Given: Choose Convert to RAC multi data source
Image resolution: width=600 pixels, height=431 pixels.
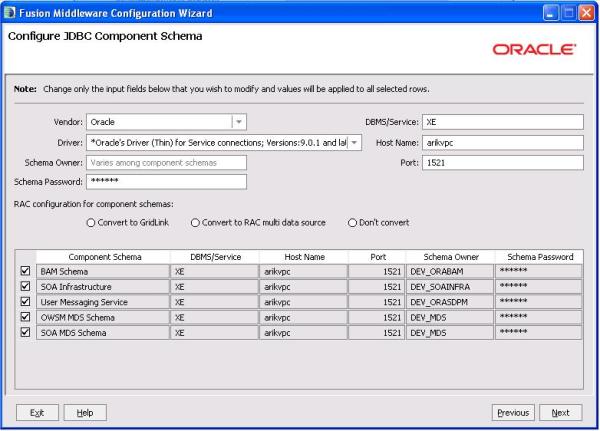Looking at the screenshot, I should [195, 222].
